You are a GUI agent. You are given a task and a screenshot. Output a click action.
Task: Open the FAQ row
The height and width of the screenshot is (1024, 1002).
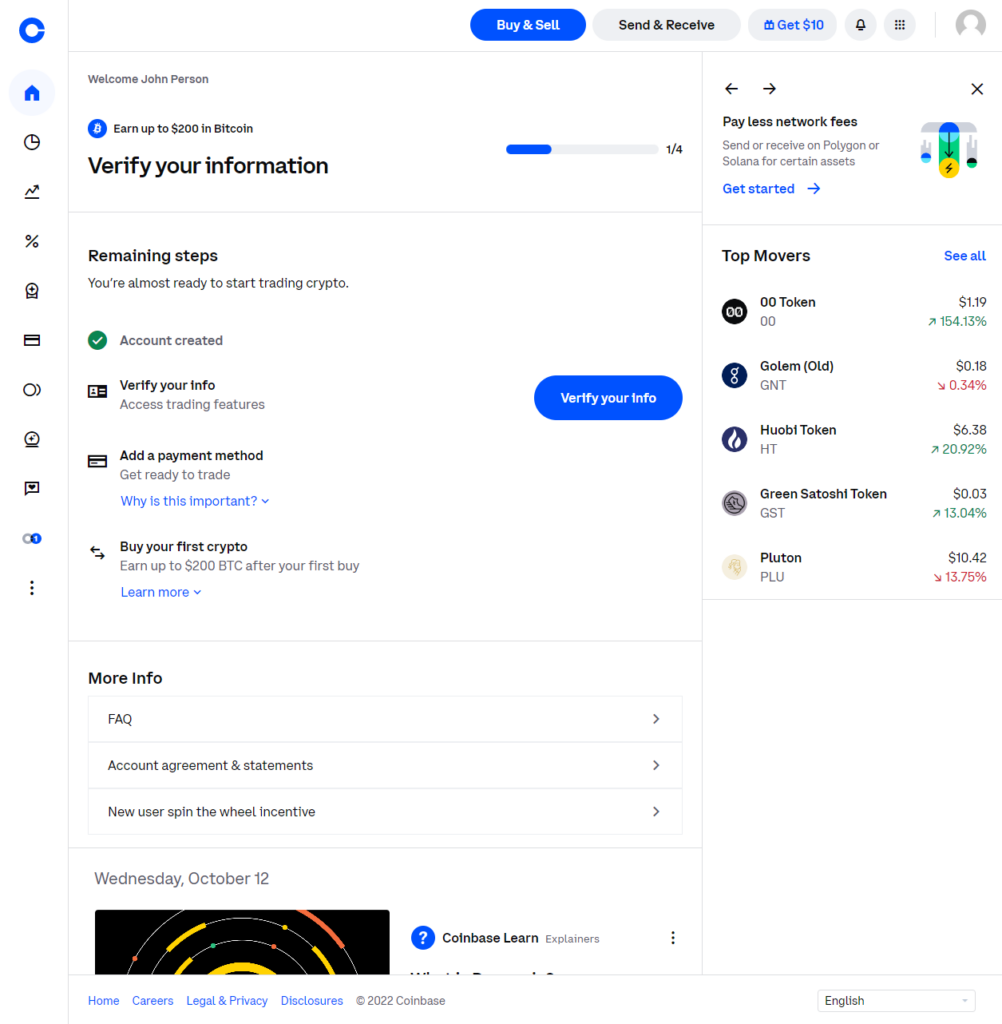point(385,719)
